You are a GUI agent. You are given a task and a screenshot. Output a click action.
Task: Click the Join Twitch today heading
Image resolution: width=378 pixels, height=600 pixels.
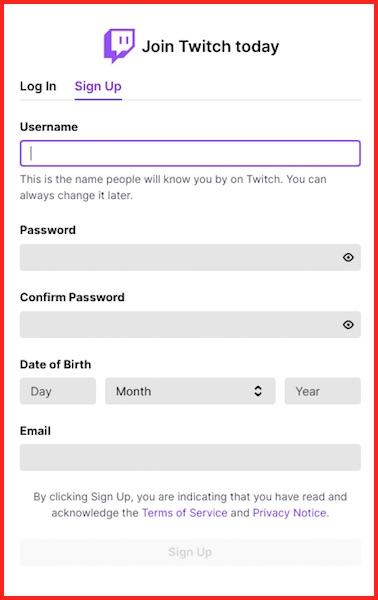[x=210, y=47]
